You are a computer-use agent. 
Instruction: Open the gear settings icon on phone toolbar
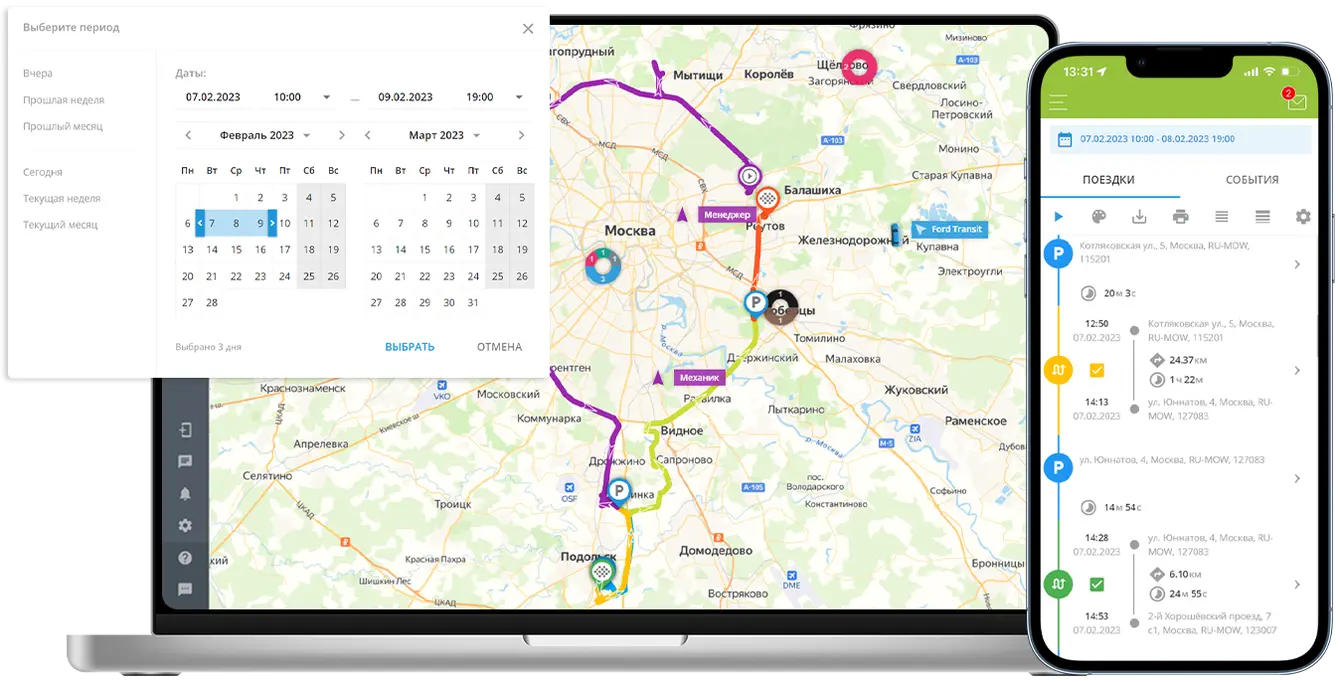coord(1302,217)
